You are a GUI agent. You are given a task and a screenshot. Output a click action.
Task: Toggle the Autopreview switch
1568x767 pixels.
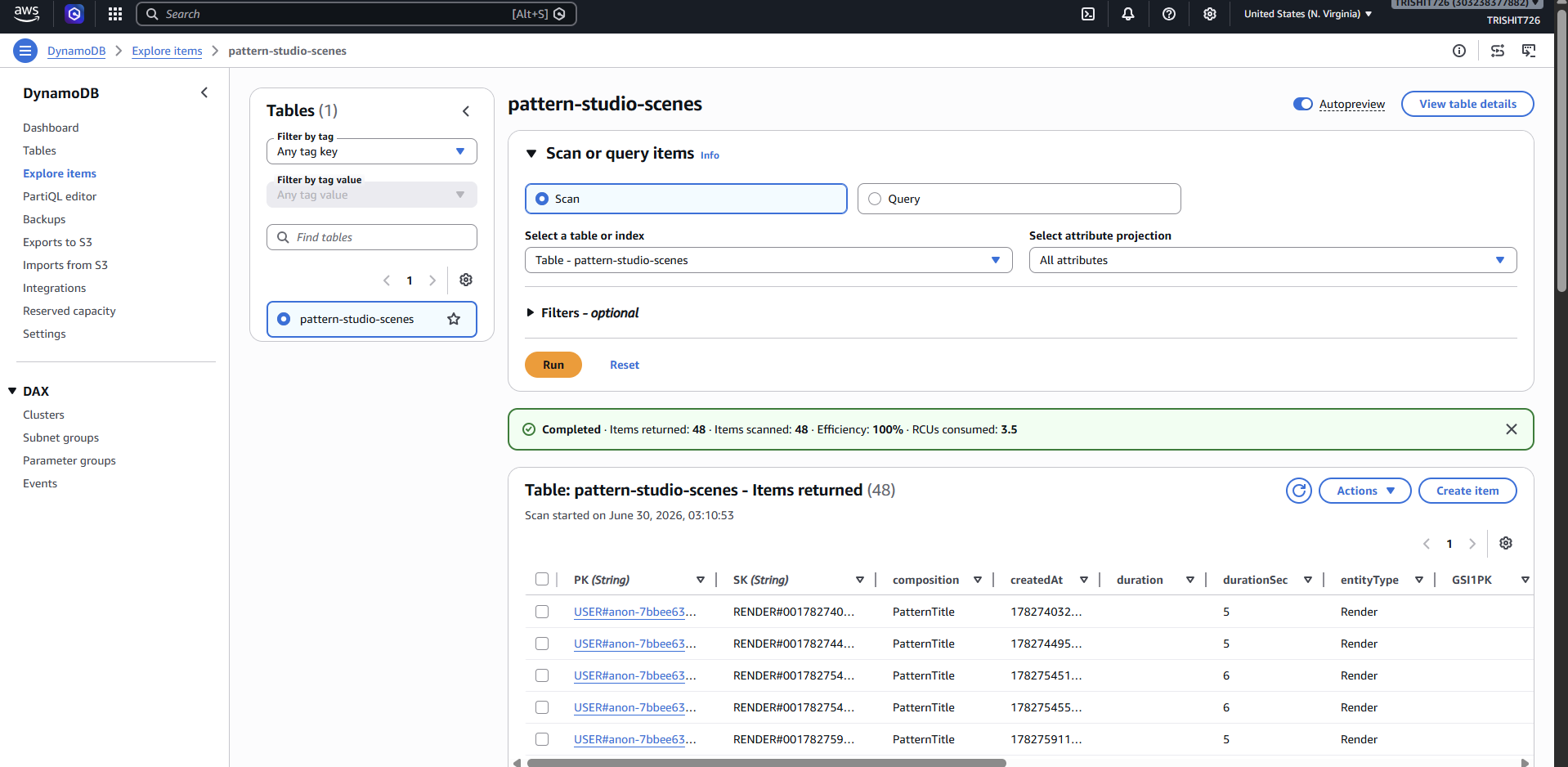tap(1303, 104)
